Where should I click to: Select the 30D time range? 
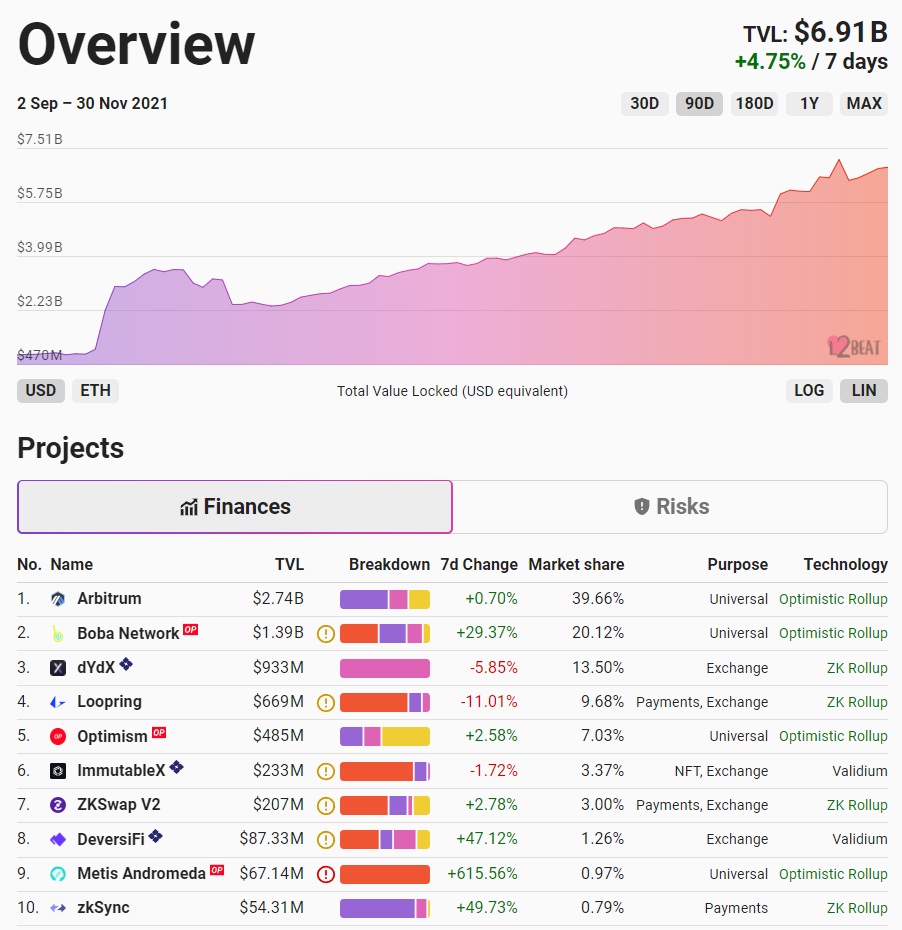[x=644, y=103]
